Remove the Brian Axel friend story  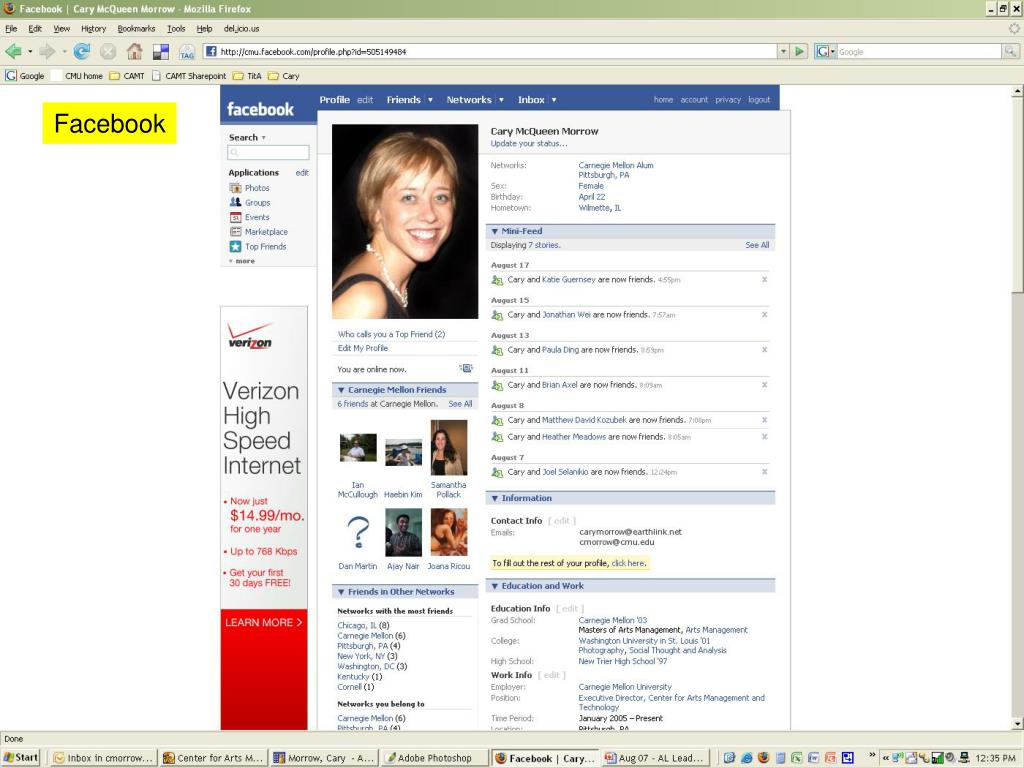point(764,385)
